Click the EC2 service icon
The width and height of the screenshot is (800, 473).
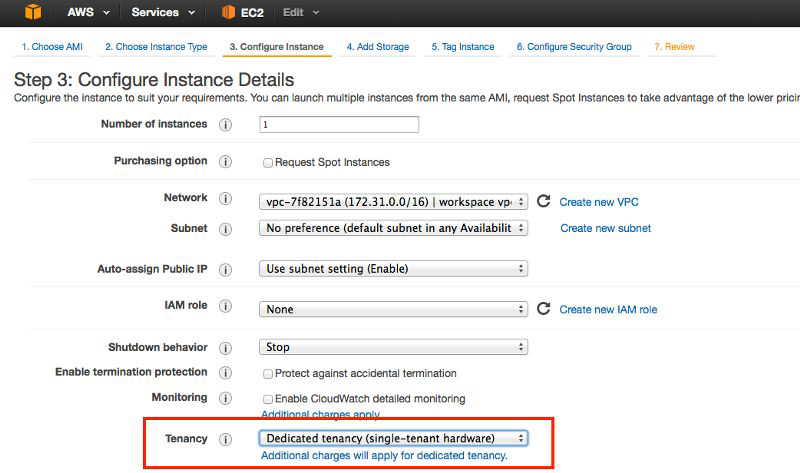pos(228,12)
